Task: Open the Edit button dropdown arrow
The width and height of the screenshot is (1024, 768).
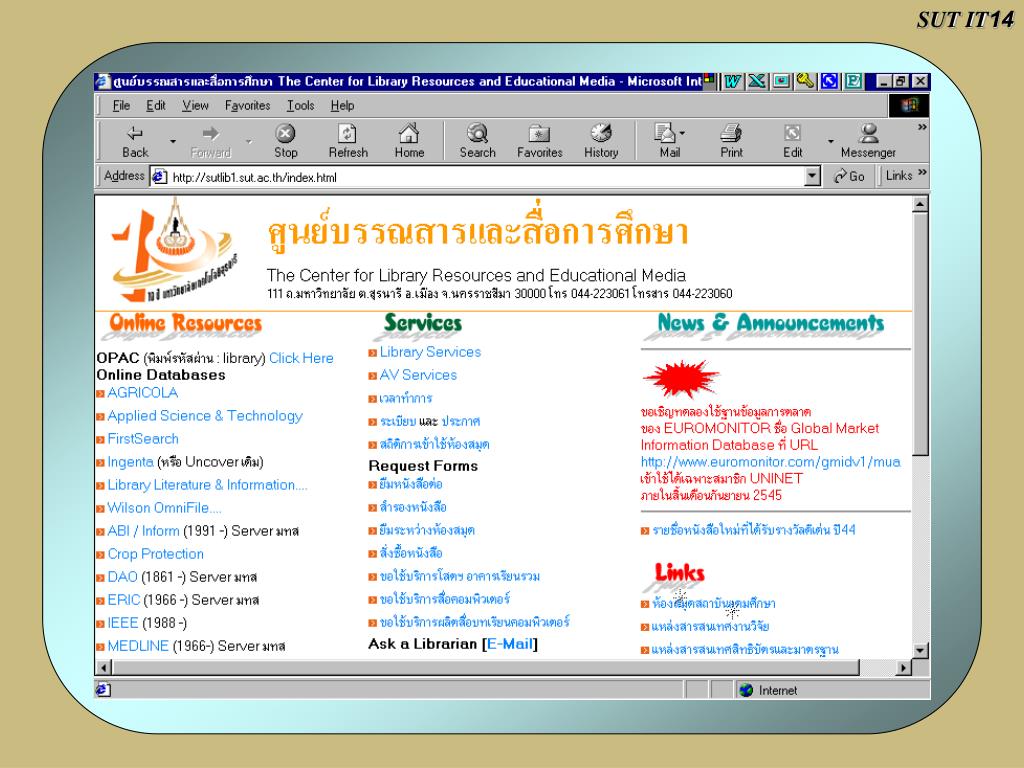Action: click(831, 141)
